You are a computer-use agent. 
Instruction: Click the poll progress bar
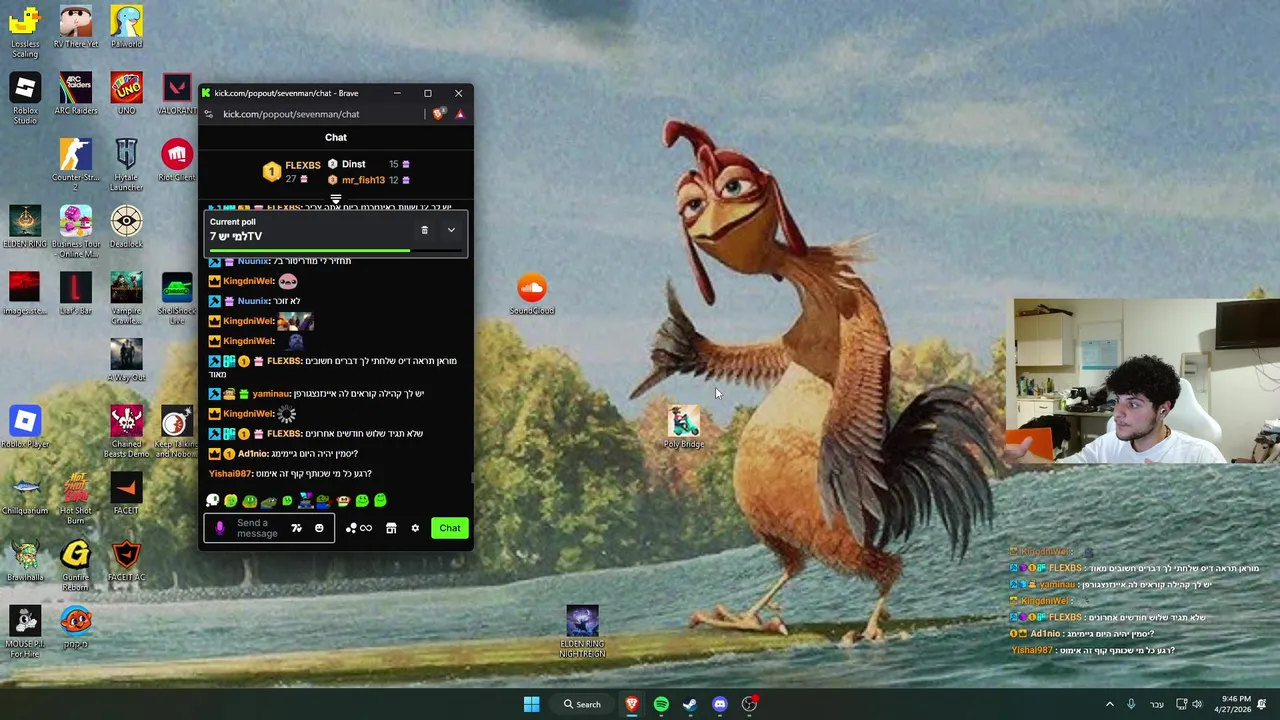point(336,250)
